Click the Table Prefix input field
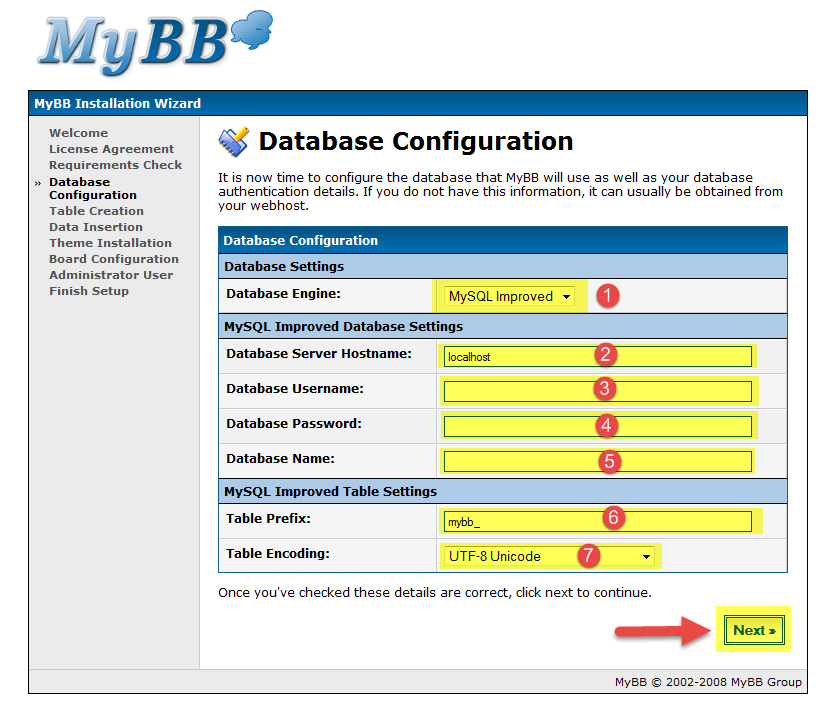 coord(597,521)
